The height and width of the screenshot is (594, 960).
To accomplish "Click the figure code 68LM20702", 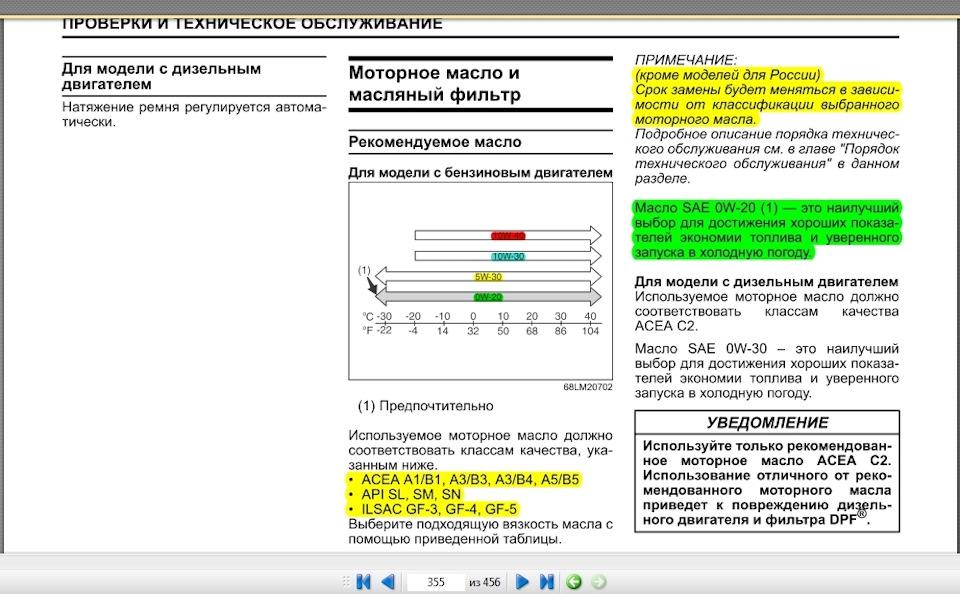I will pyautogui.click(x=588, y=387).
